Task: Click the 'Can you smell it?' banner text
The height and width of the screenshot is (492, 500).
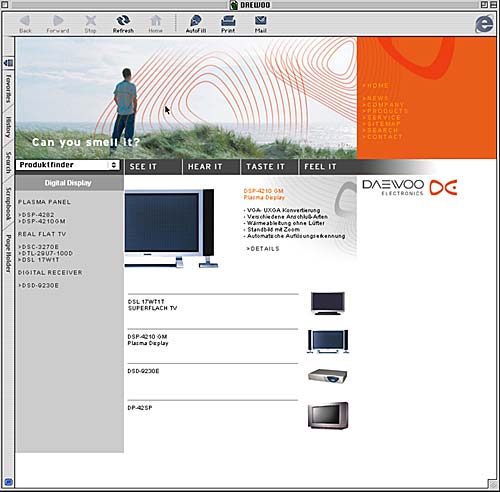Action: 86,142
